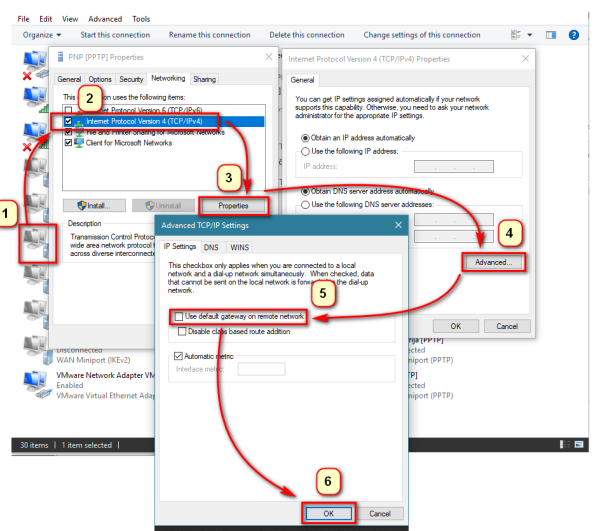Toggle the preview pane icon in toolbar
The width and height of the screenshot is (600, 531).
pyautogui.click(x=550, y=35)
